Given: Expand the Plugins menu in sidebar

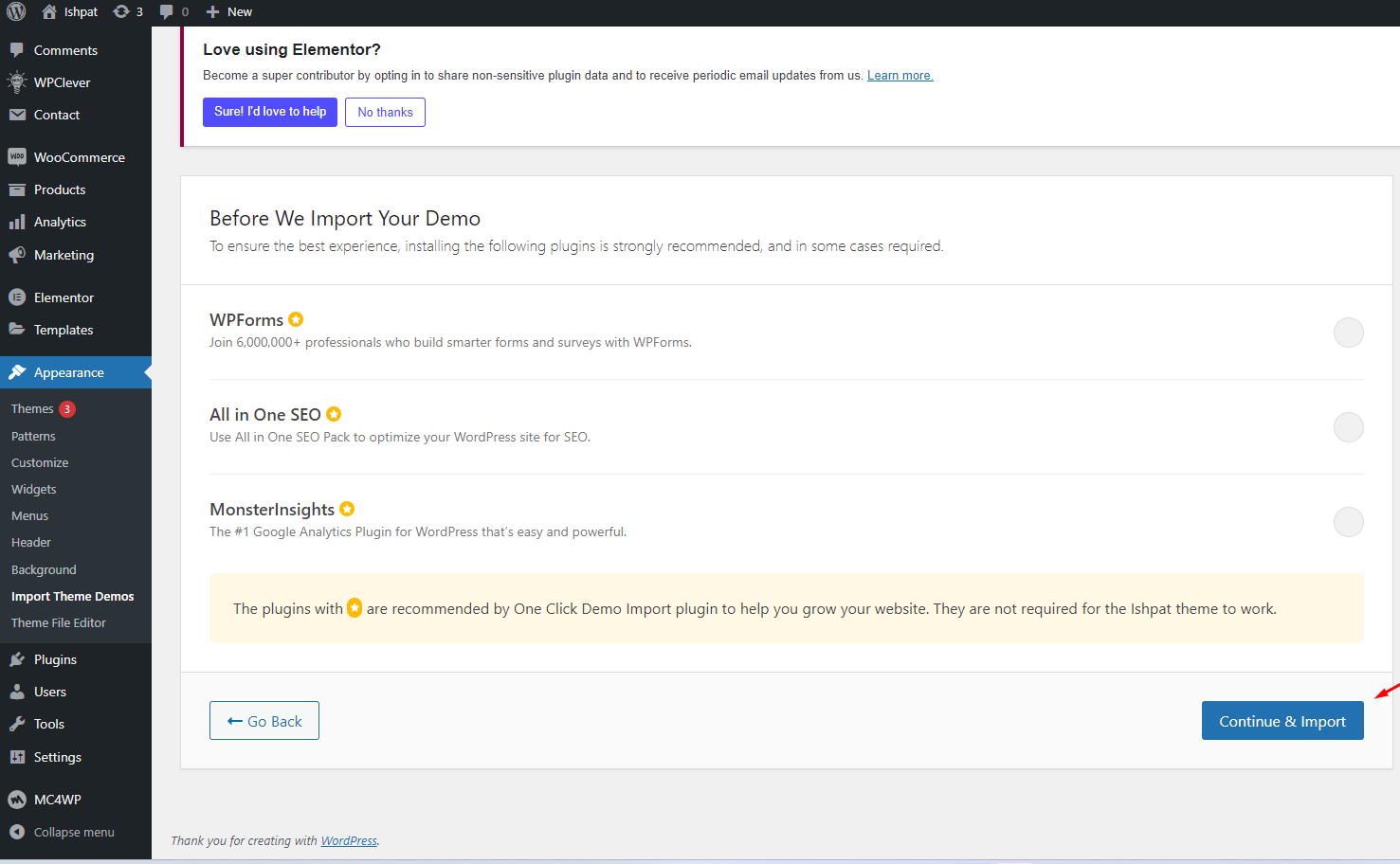Looking at the screenshot, I should tap(55, 659).
